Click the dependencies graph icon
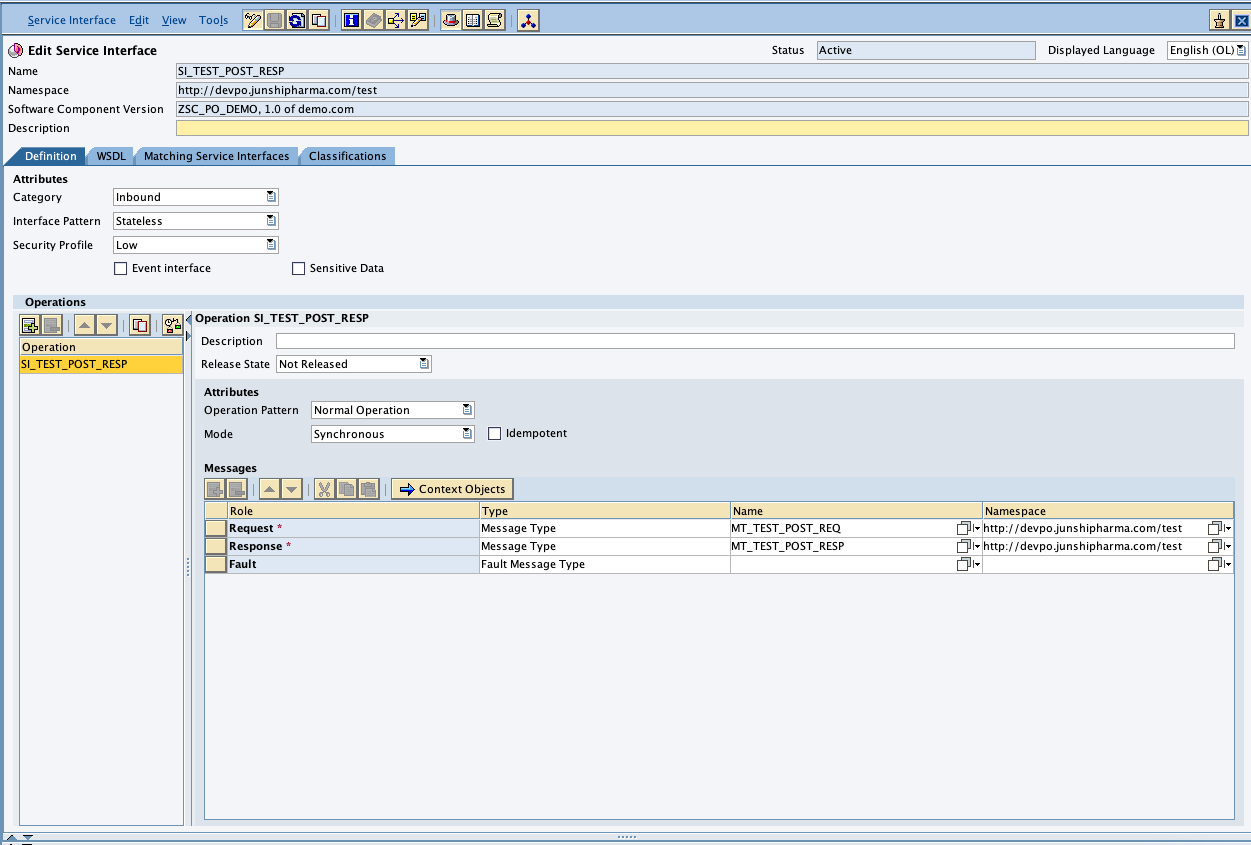 pos(528,20)
